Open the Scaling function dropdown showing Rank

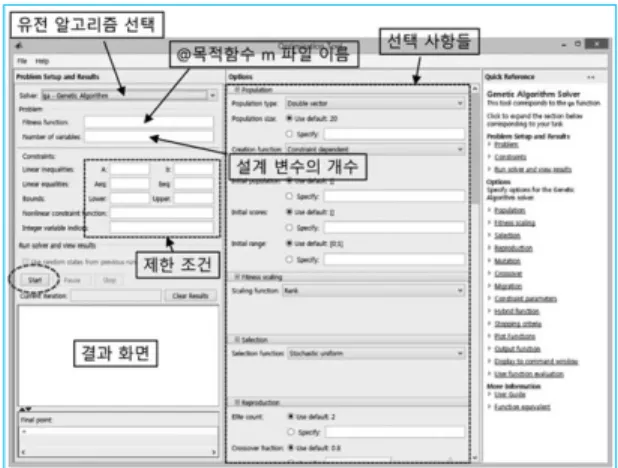tap(374, 291)
